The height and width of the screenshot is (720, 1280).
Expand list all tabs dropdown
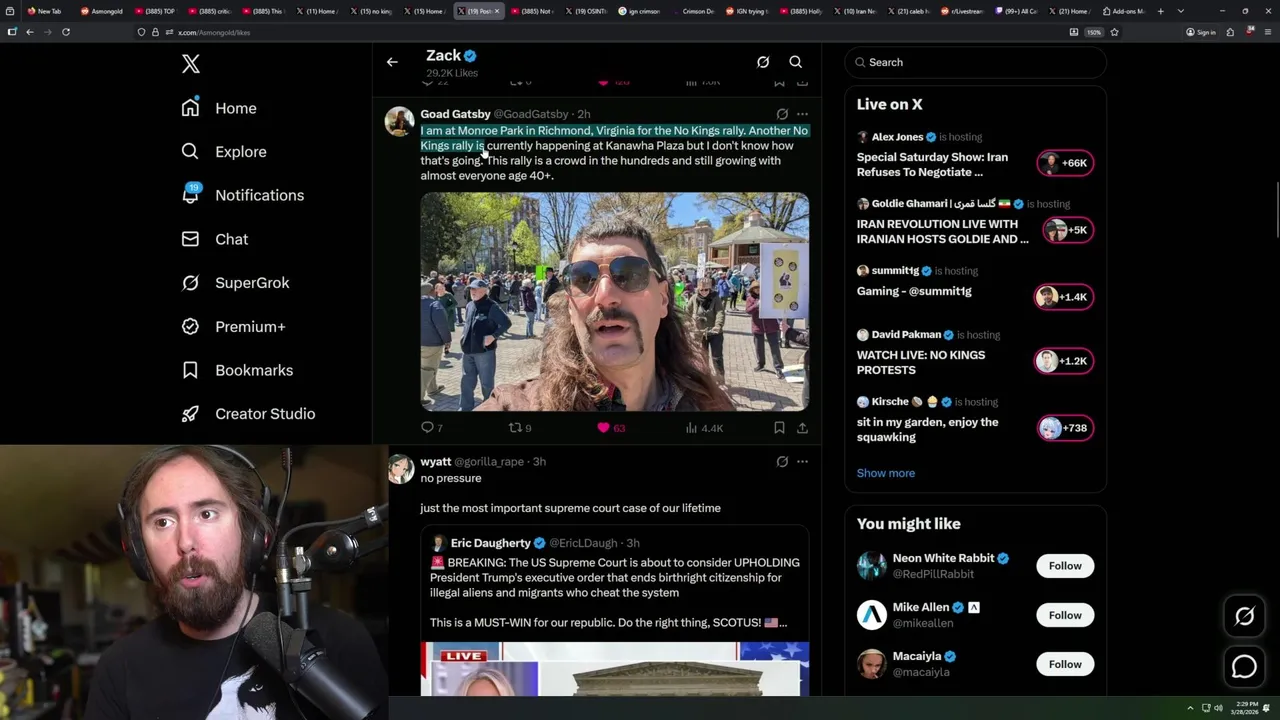click(1181, 11)
